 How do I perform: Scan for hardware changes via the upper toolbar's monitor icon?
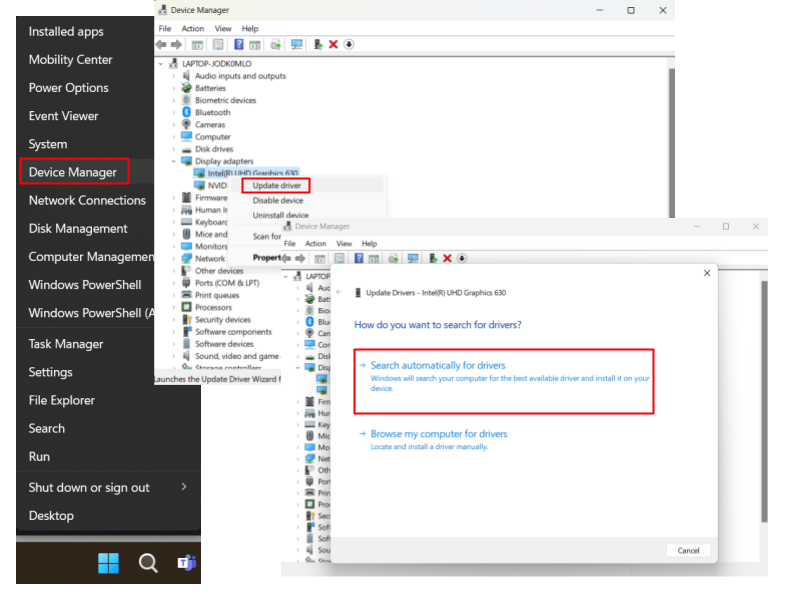tap(296, 45)
